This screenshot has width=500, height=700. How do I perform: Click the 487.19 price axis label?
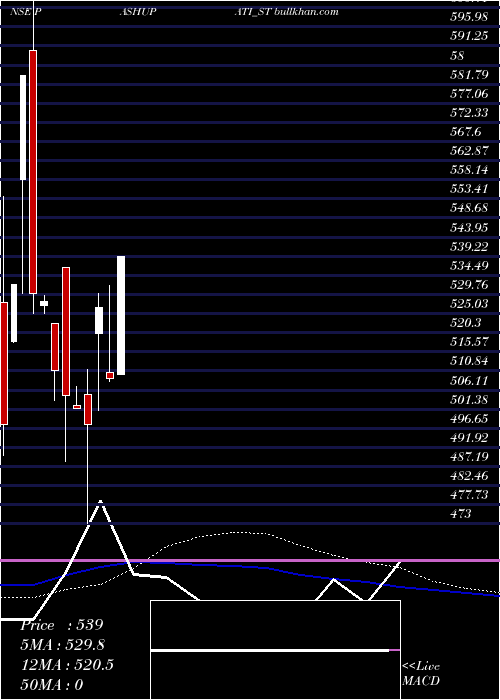[469, 457]
